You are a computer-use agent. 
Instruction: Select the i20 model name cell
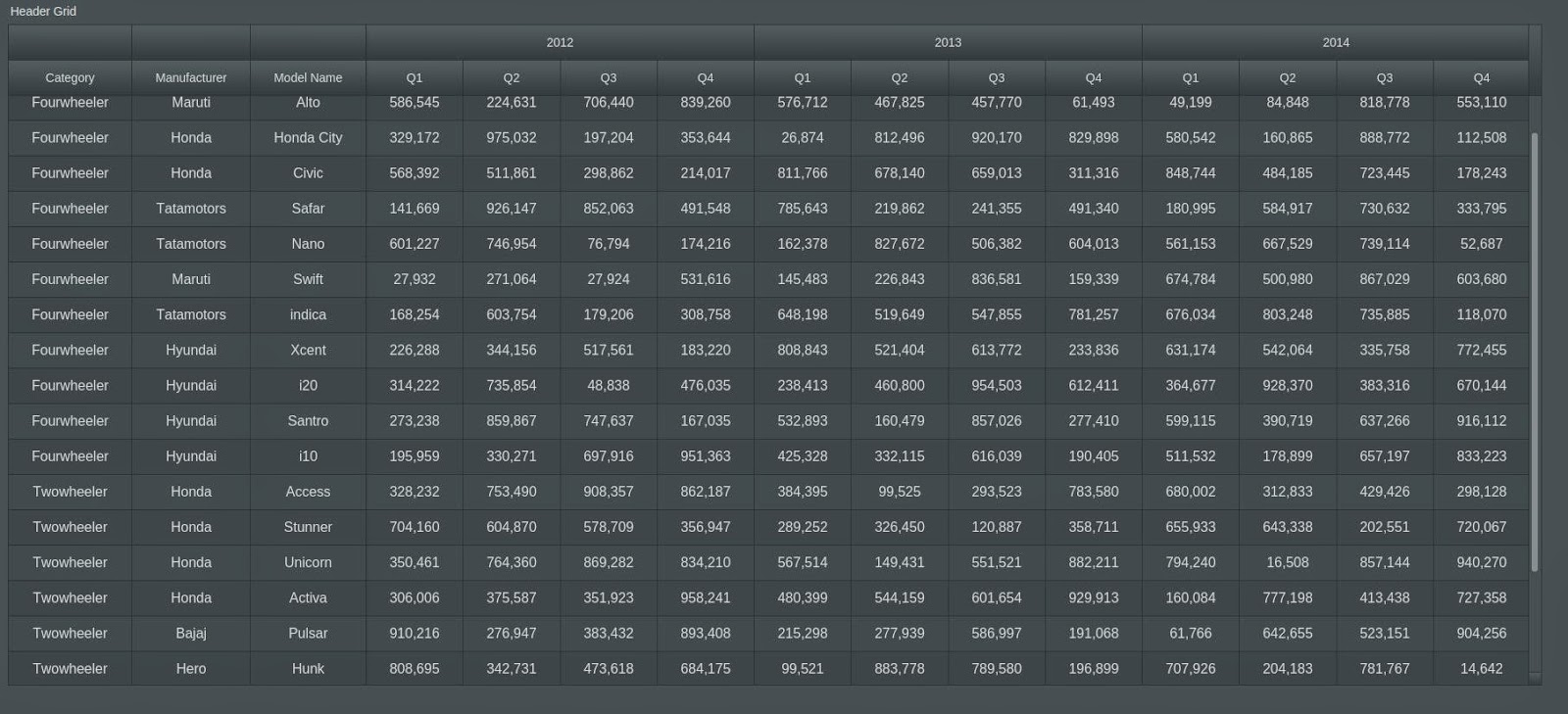point(308,385)
